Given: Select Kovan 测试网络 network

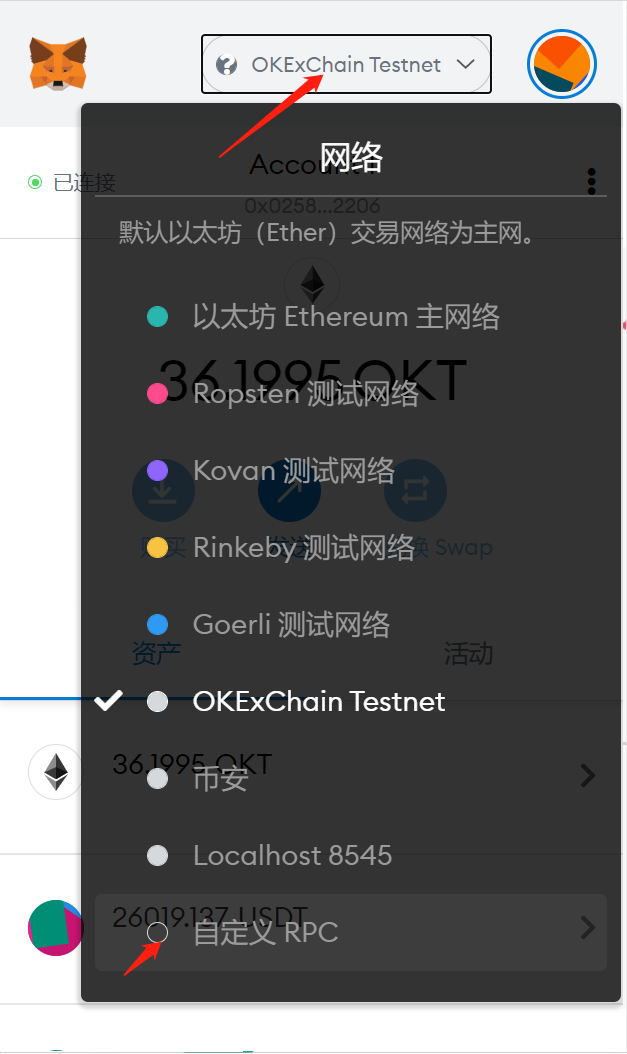Looking at the screenshot, I should pyautogui.click(x=293, y=470).
